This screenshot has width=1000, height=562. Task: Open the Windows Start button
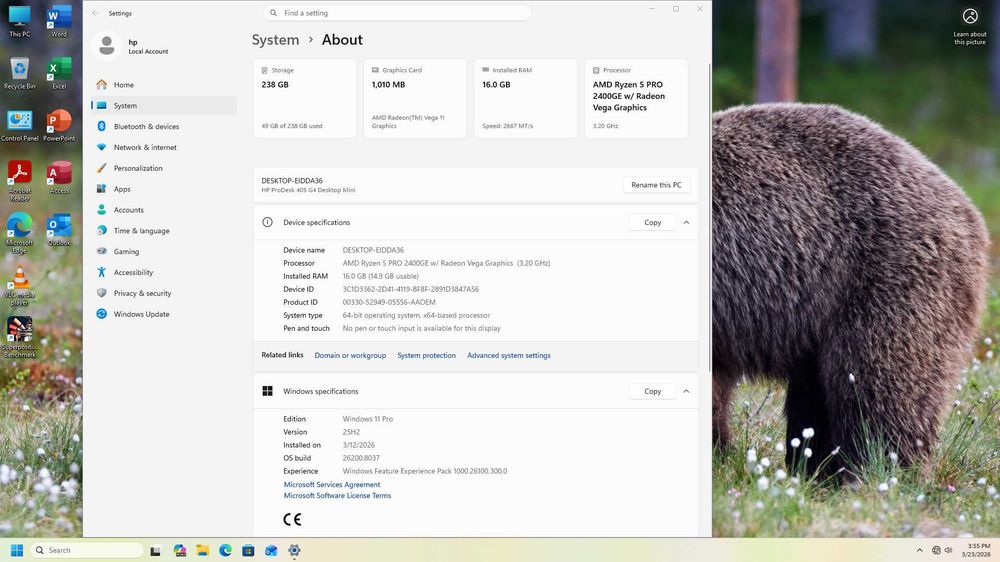pos(17,550)
